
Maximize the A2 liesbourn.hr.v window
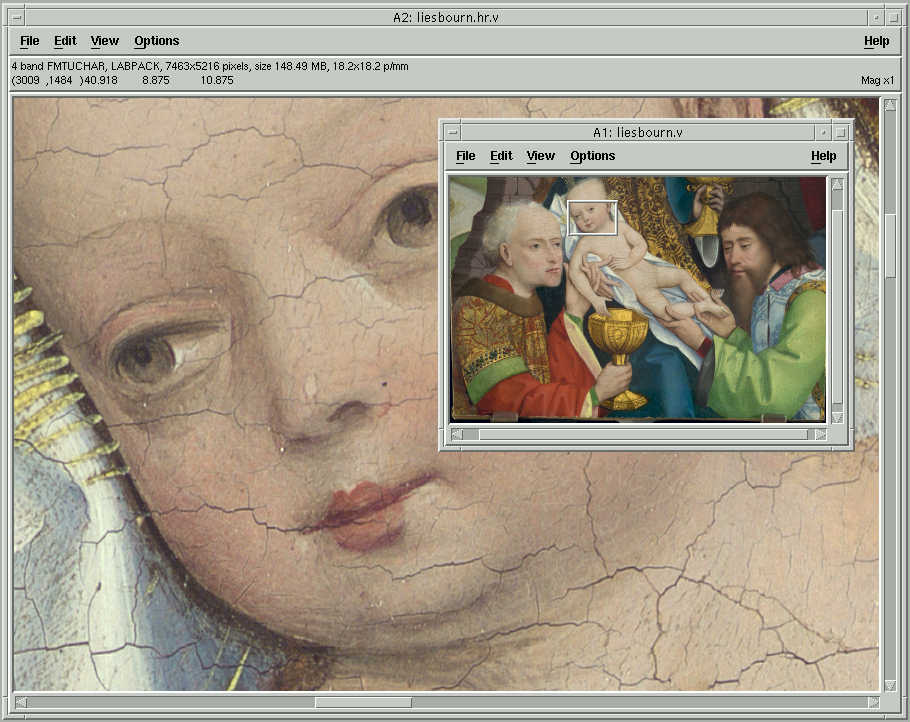tap(894, 17)
